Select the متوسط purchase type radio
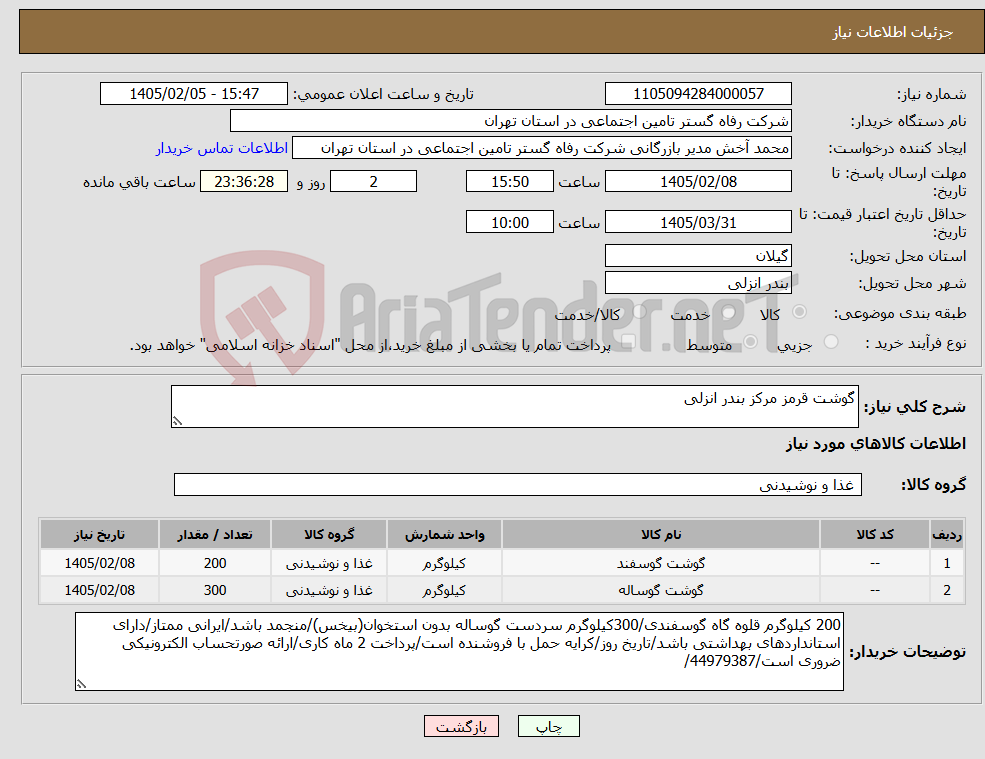 (750, 342)
